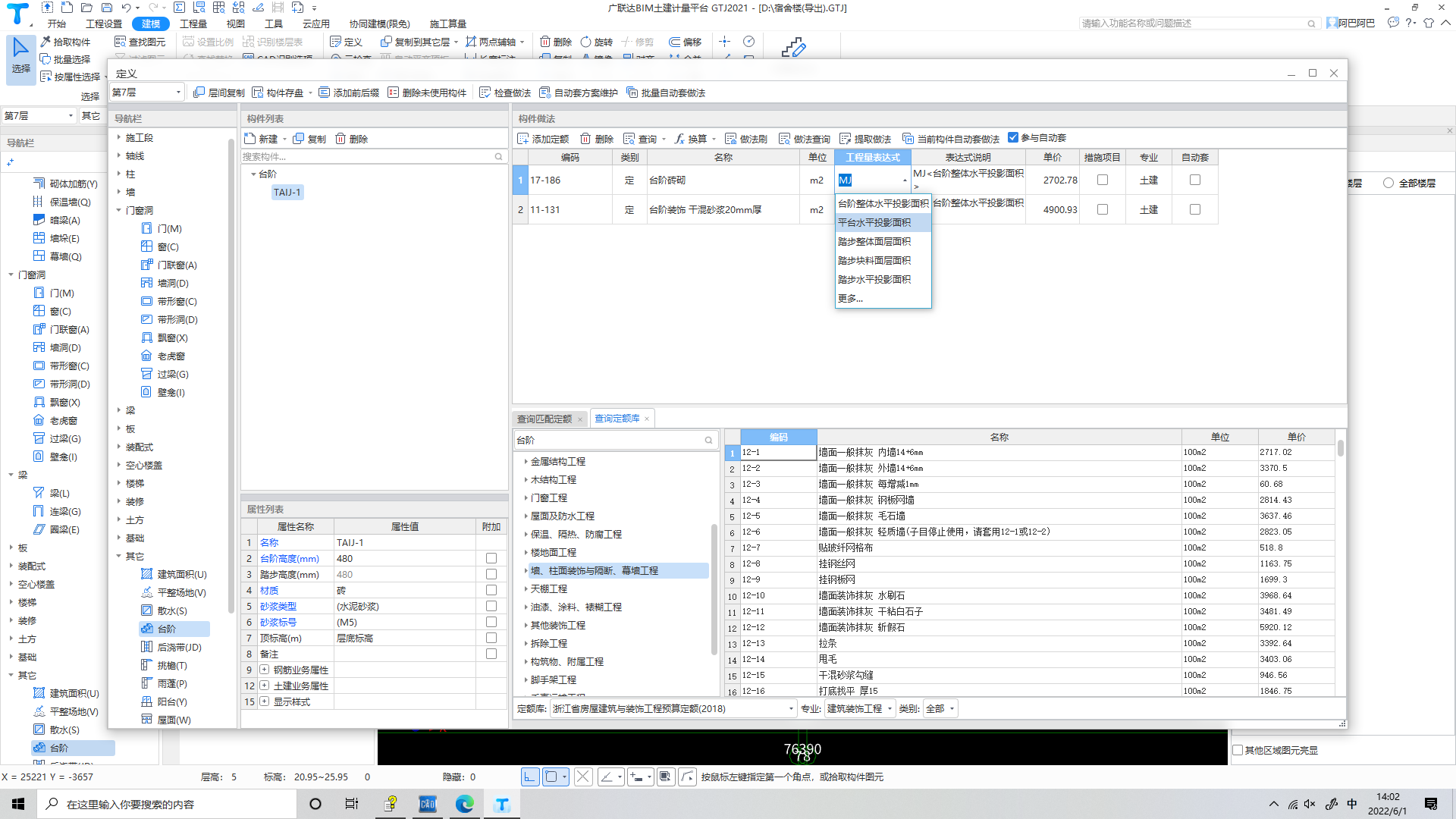Screen dimensions: 1456x819
Task: Select TAIJ-1 component in the list
Action: coord(287,192)
